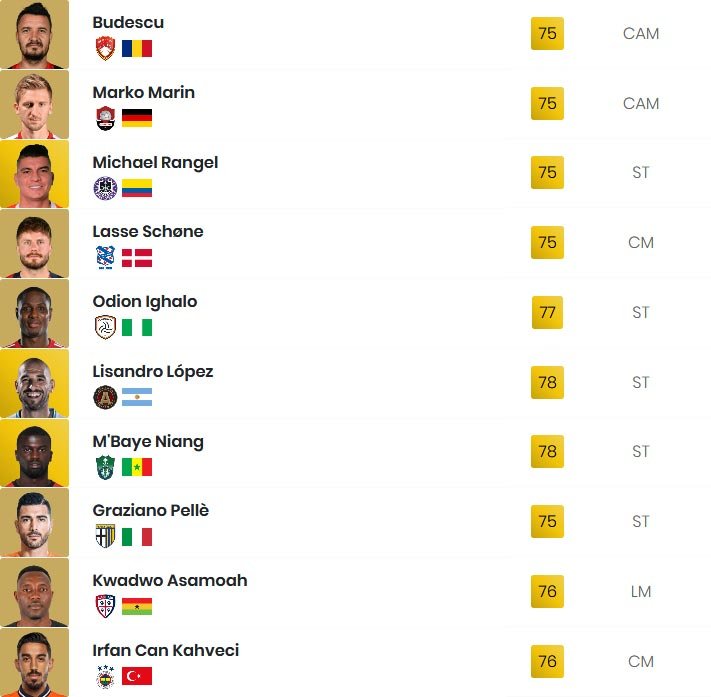Click Lisandro López's Atlanta United crest
This screenshot has height=697, width=711.
105,397
